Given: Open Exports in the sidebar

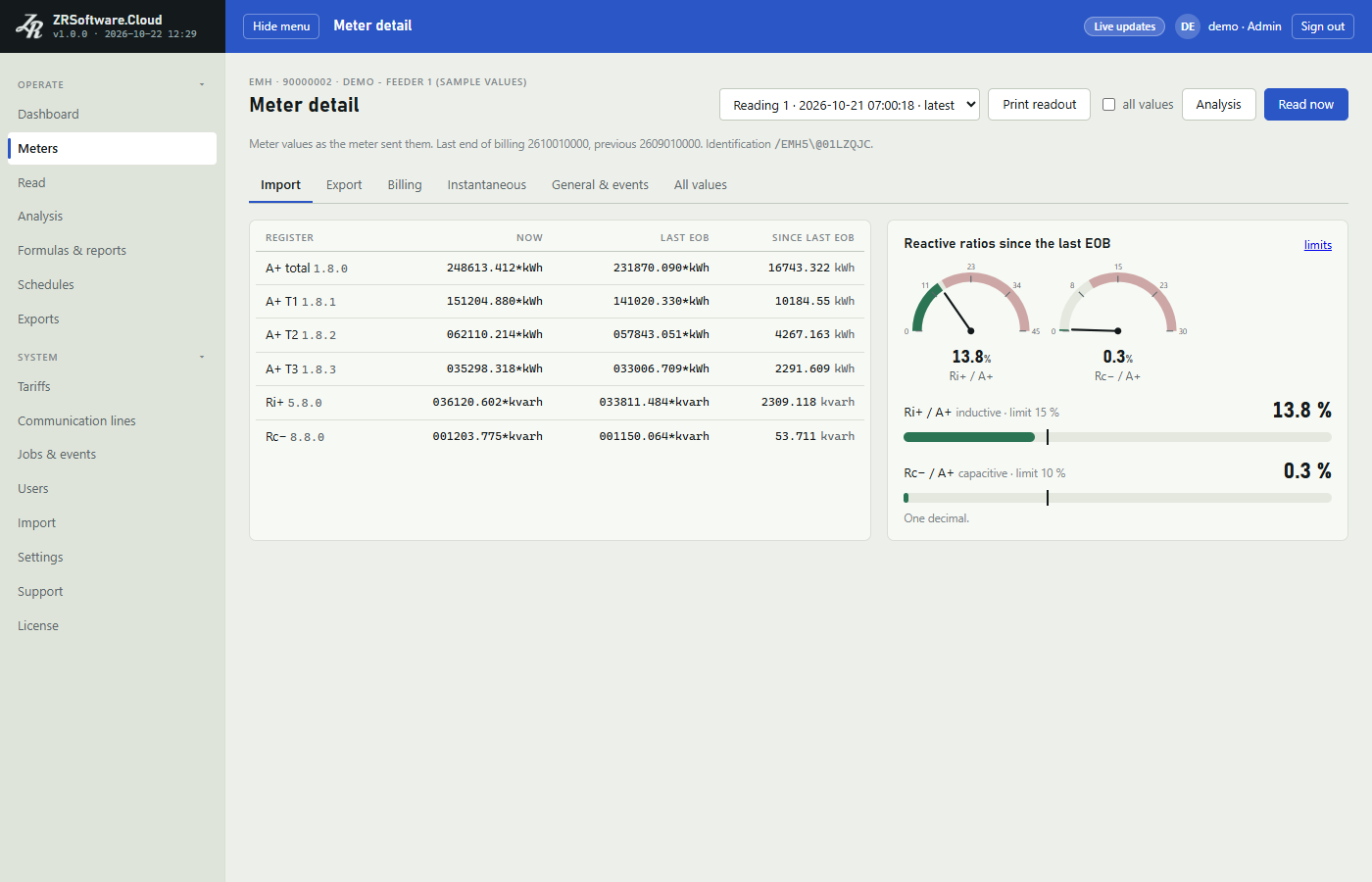Looking at the screenshot, I should click(112, 319).
